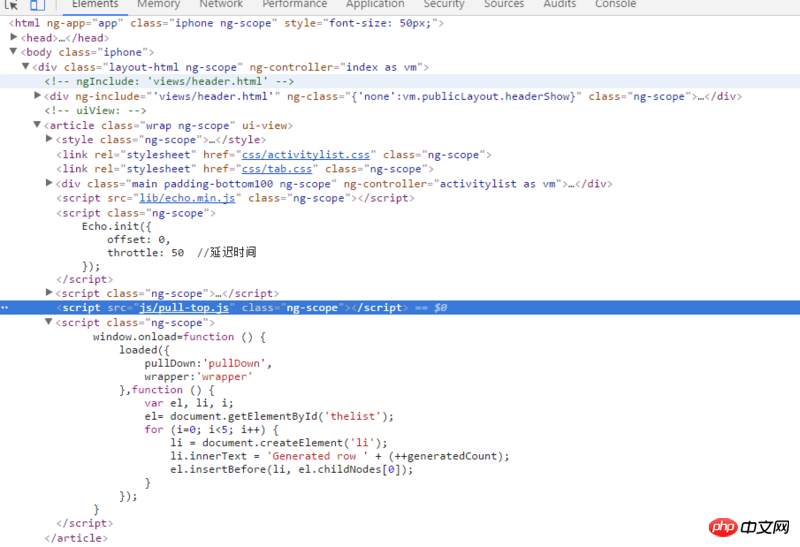Expand the activitylist controller div
The image size is (800, 547).
click(x=49, y=183)
